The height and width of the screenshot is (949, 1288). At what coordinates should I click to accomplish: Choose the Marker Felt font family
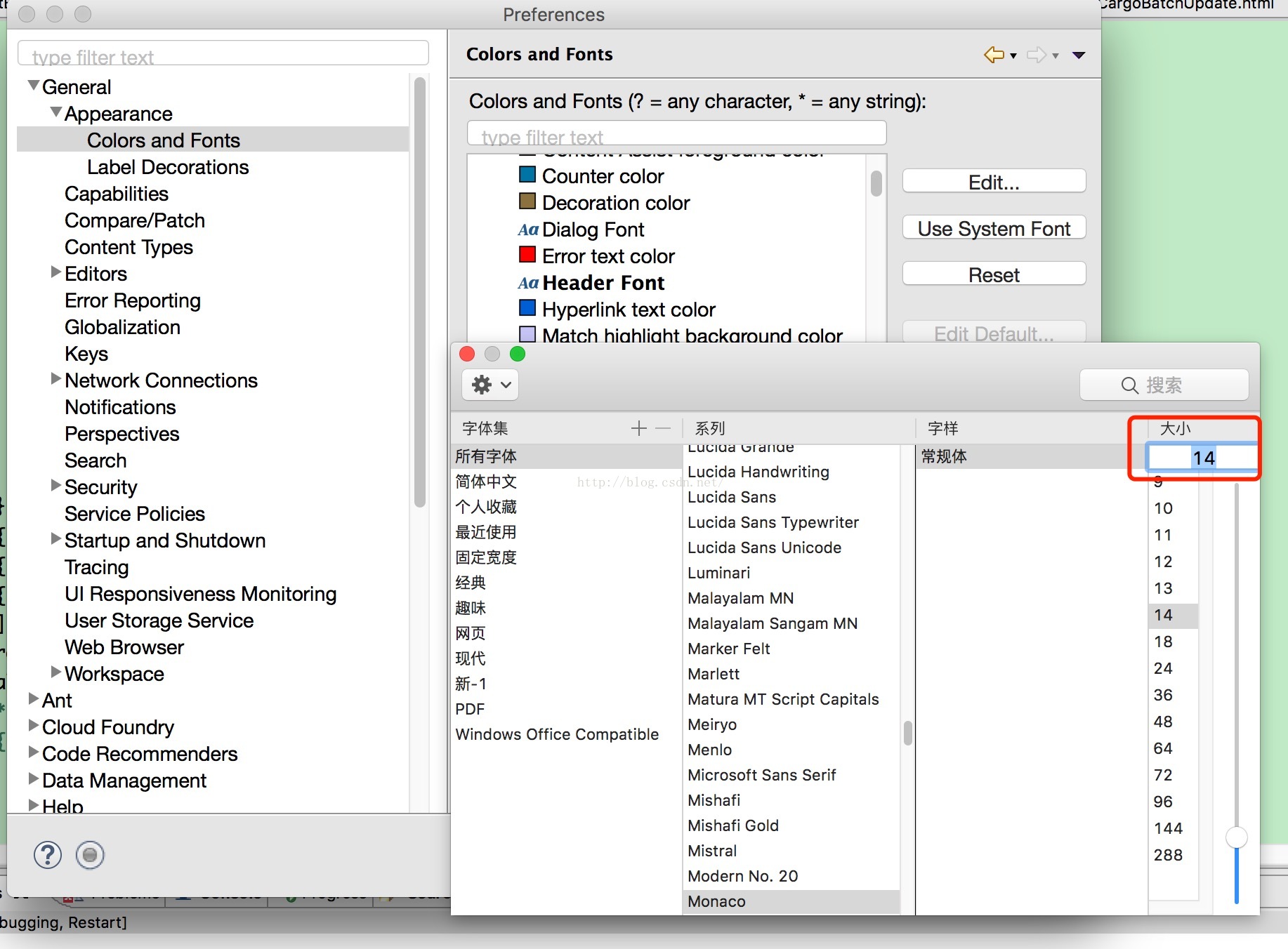point(728,649)
